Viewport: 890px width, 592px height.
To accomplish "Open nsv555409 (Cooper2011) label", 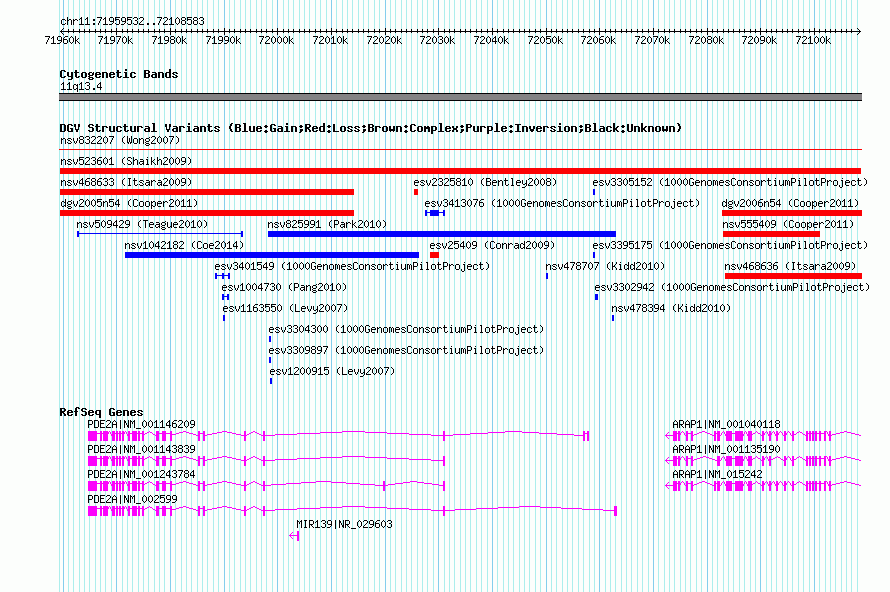I will tap(788, 224).
